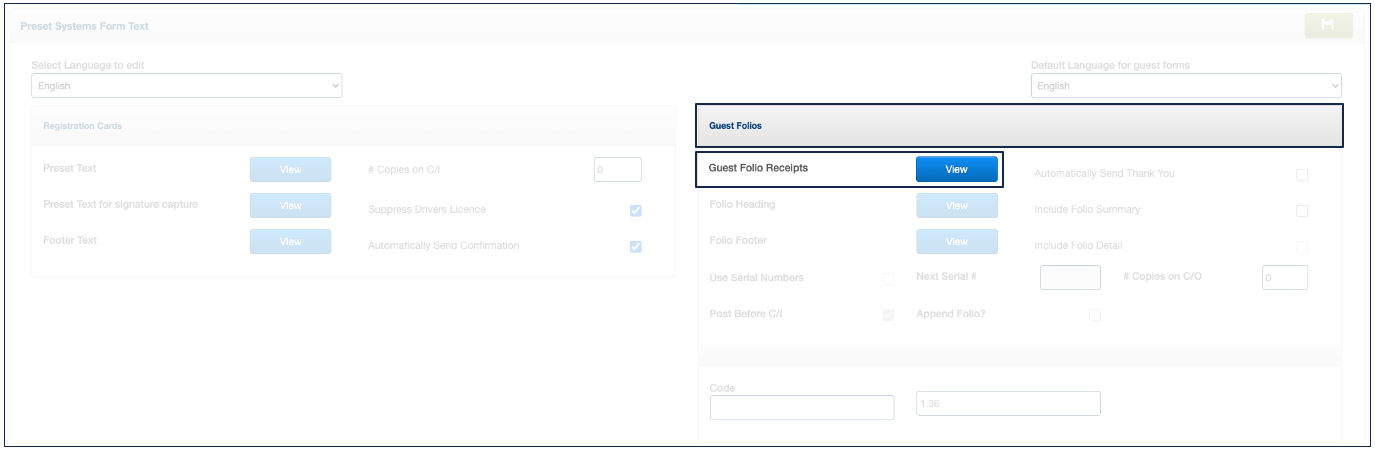
Task: View the Folio Heading text
Action: point(956,206)
